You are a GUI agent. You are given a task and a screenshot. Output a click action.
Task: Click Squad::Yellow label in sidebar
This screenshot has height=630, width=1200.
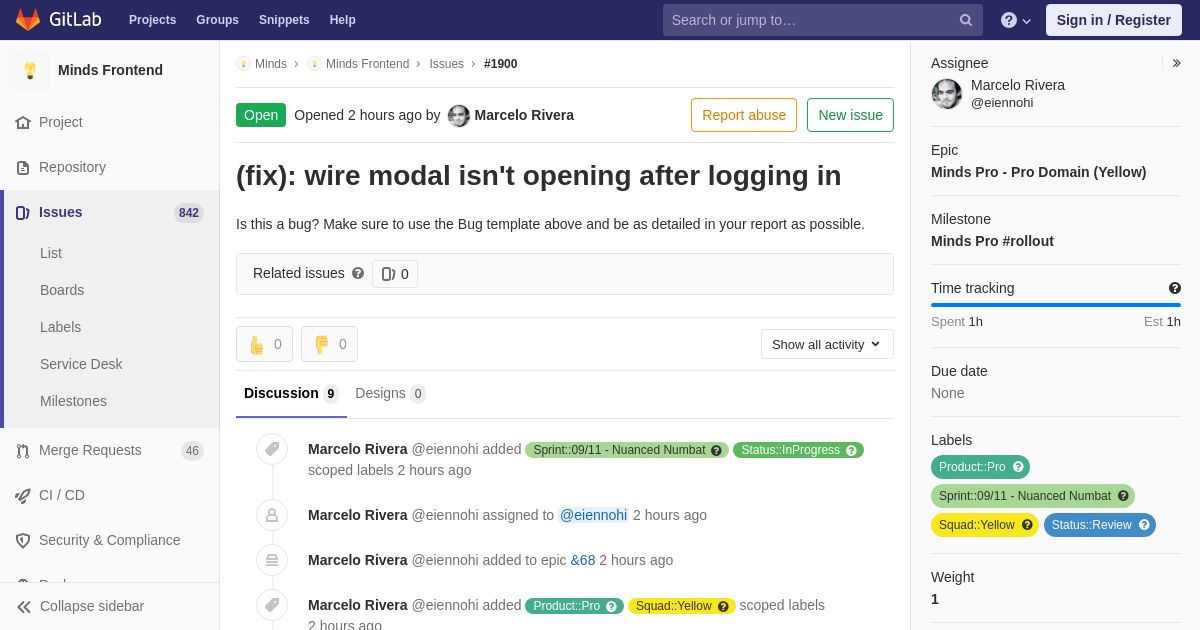(985, 525)
